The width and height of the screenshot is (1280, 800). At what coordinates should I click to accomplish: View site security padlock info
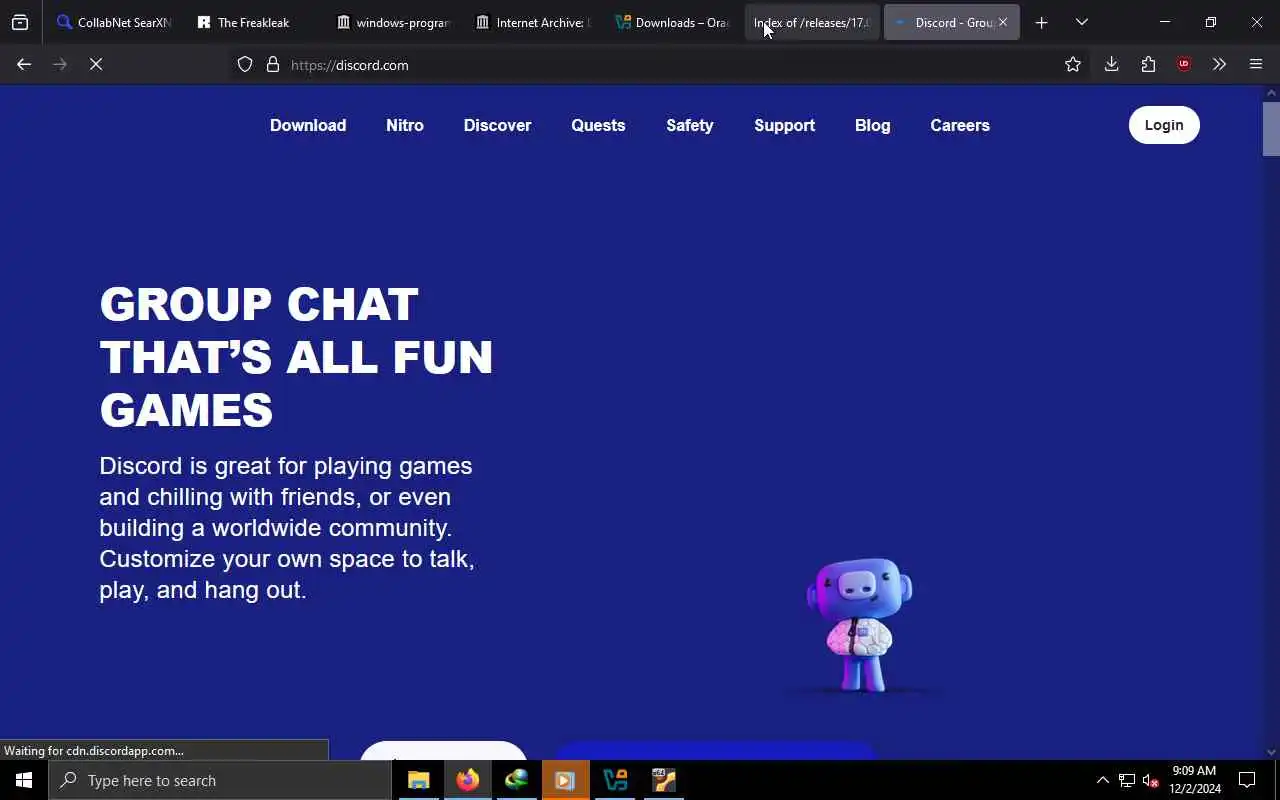coord(273,64)
